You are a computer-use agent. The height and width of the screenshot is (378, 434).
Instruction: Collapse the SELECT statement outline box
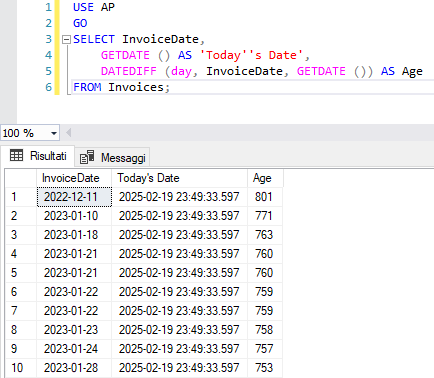coord(66,40)
